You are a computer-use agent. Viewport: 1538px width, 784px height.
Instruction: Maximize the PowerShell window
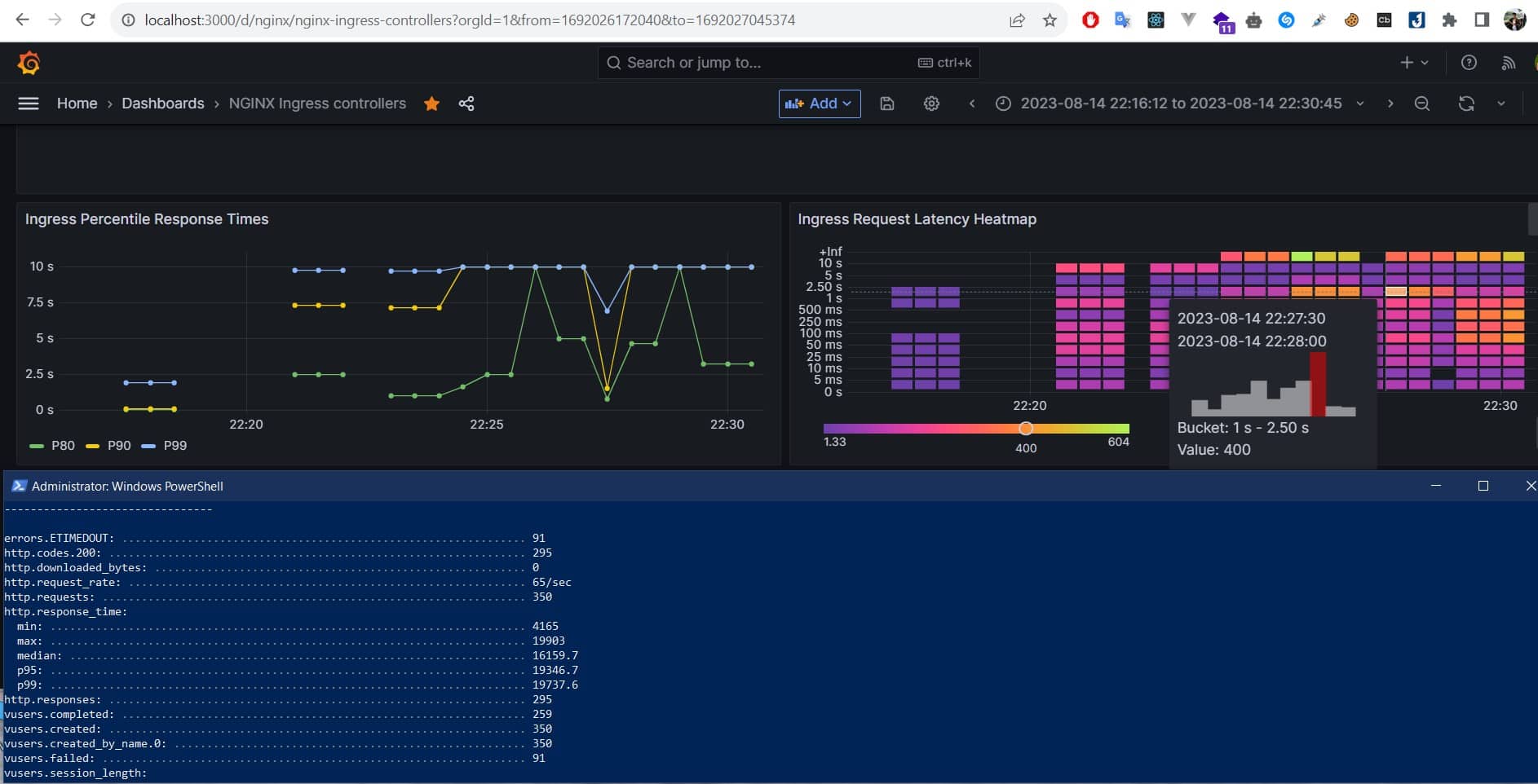pos(1483,486)
